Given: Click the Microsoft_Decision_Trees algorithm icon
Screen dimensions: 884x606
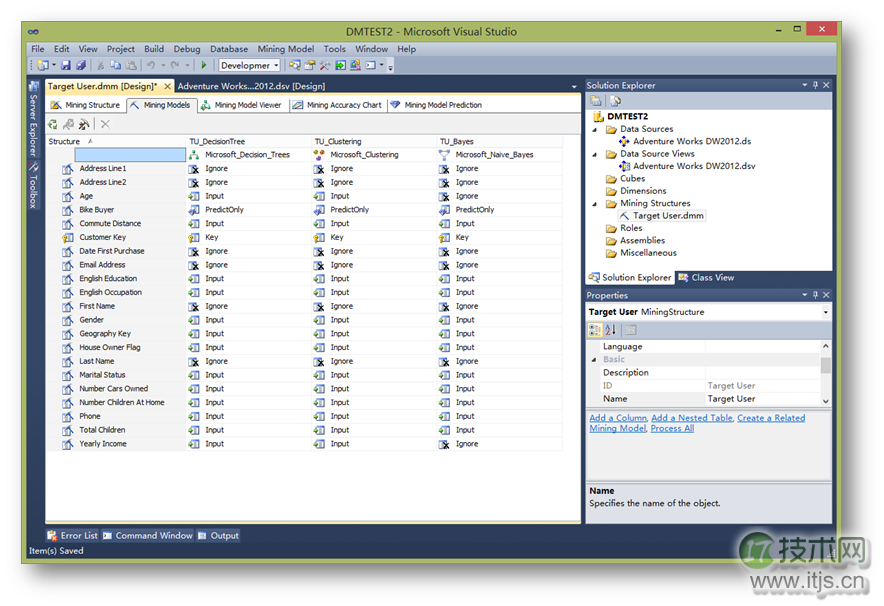Looking at the screenshot, I should click(x=193, y=155).
